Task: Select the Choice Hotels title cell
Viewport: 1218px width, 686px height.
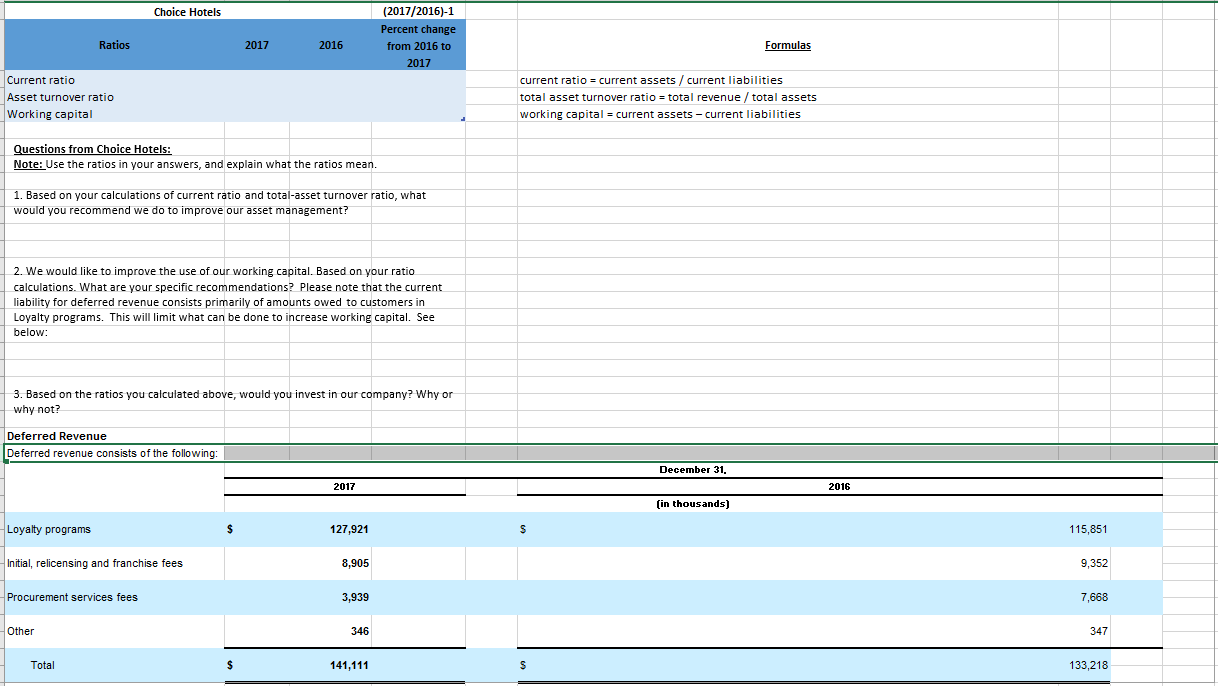Action: pyautogui.click(x=188, y=12)
